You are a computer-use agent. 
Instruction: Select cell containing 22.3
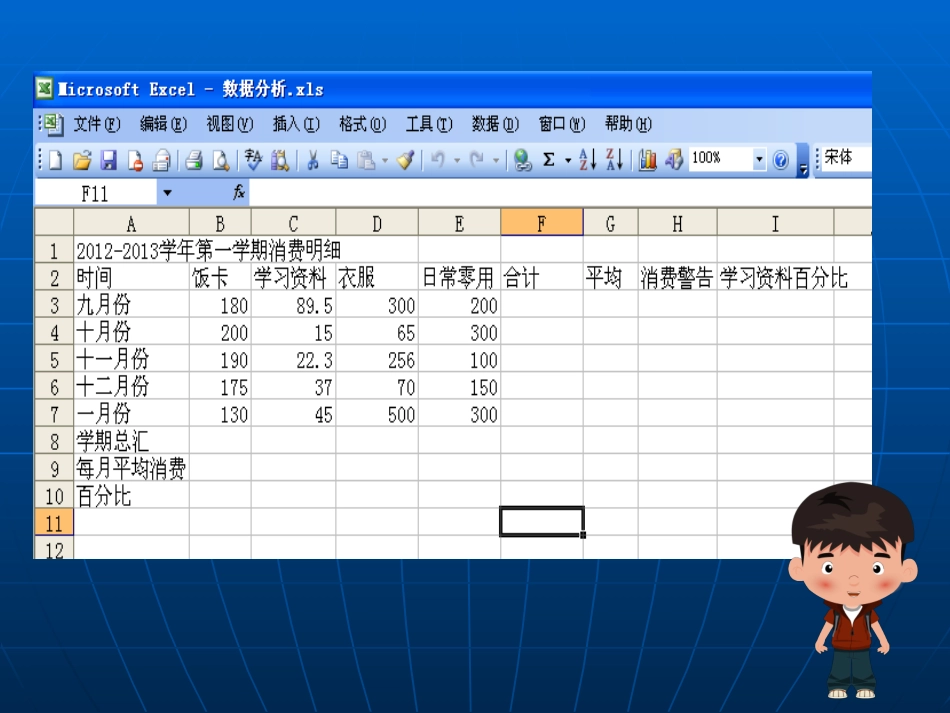(293, 359)
